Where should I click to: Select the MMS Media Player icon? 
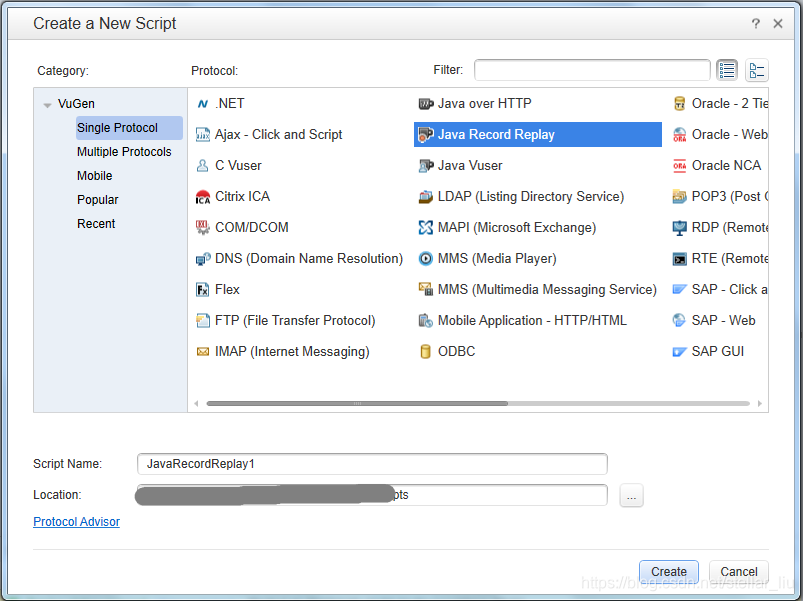tap(426, 259)
